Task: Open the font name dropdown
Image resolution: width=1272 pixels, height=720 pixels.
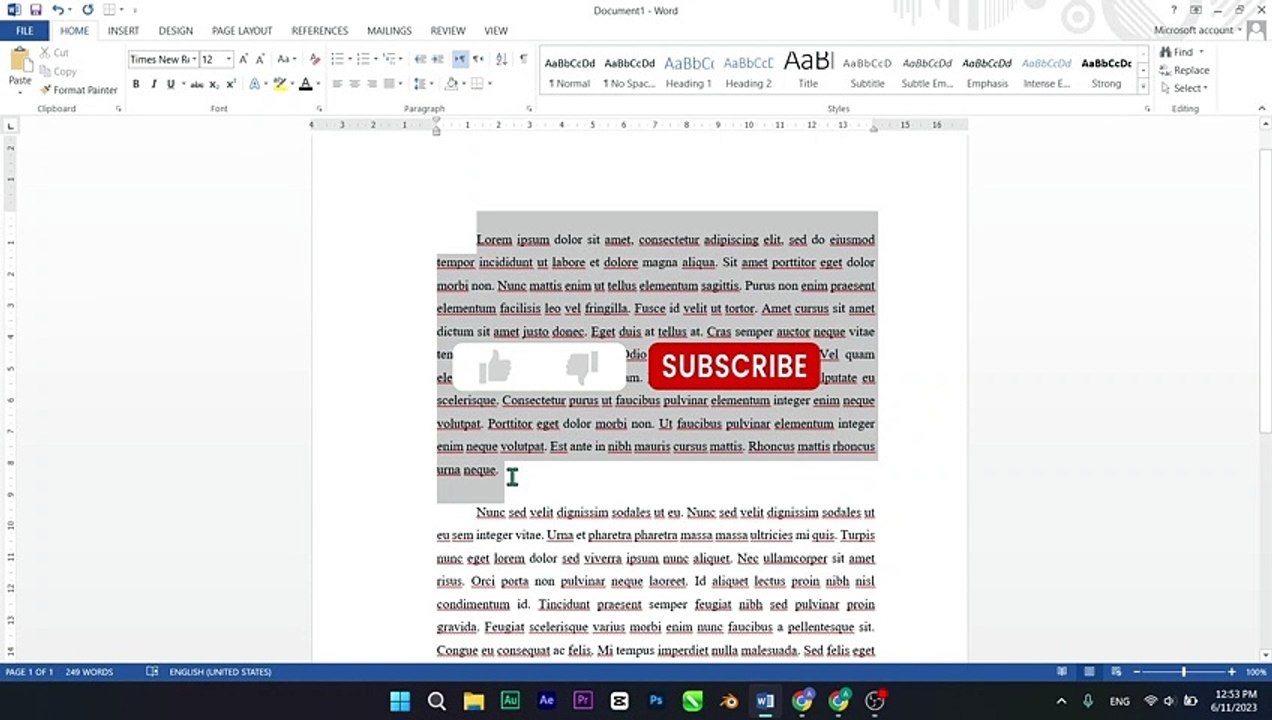Action: tap(161, 59)
